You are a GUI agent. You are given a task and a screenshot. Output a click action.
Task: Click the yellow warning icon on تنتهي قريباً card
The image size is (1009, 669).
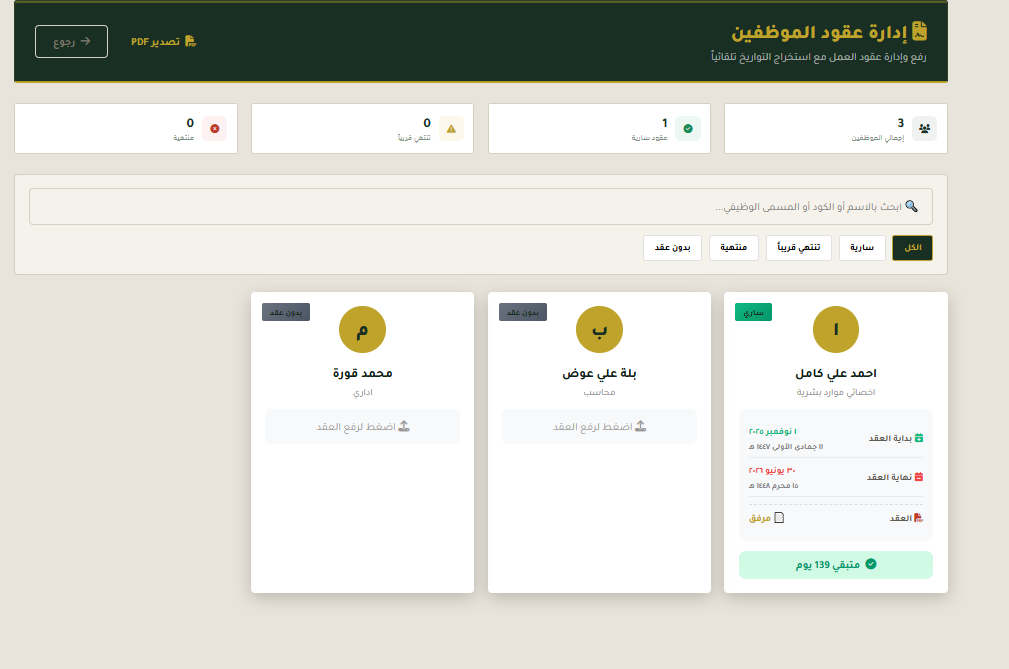451,127
